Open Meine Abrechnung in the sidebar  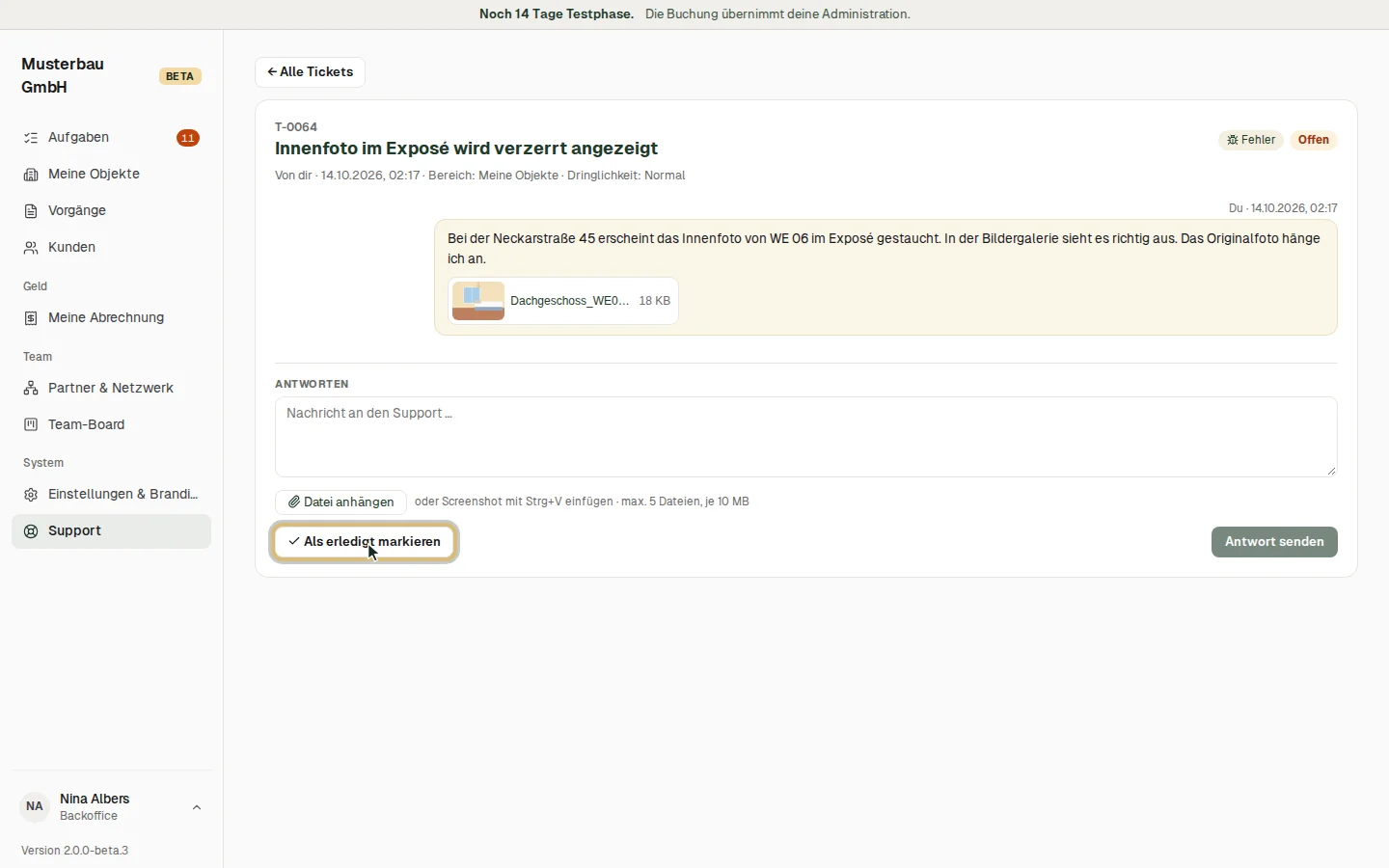(111, 318)
